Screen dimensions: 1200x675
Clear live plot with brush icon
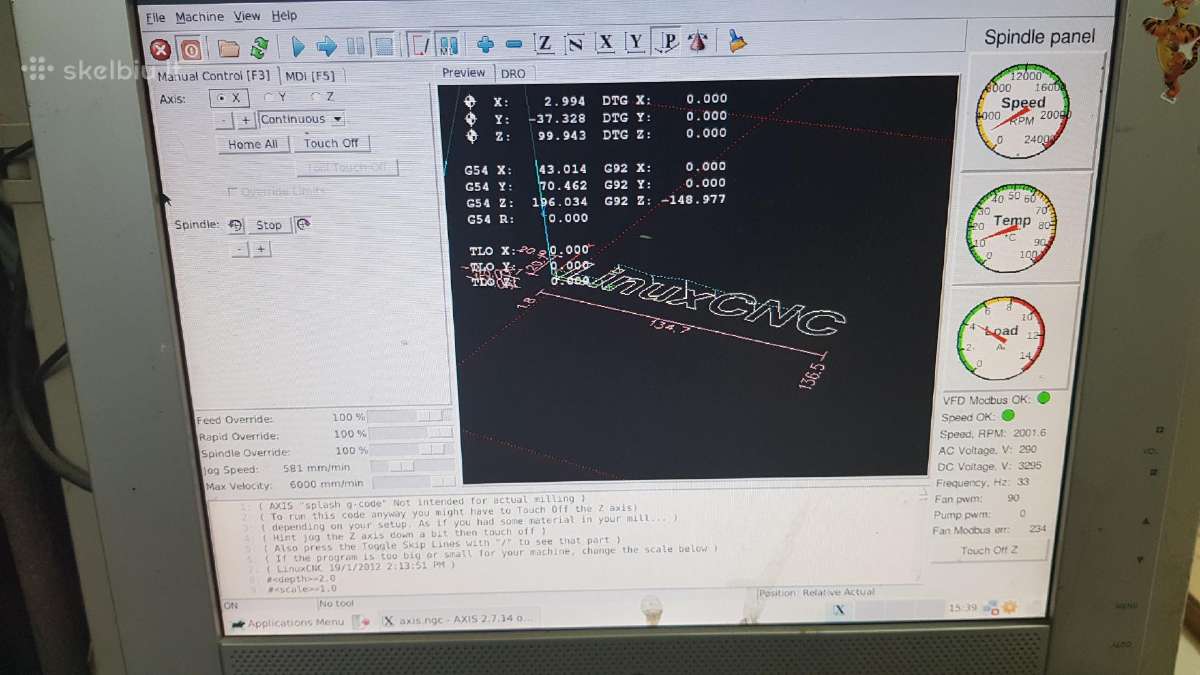point(737,41)
